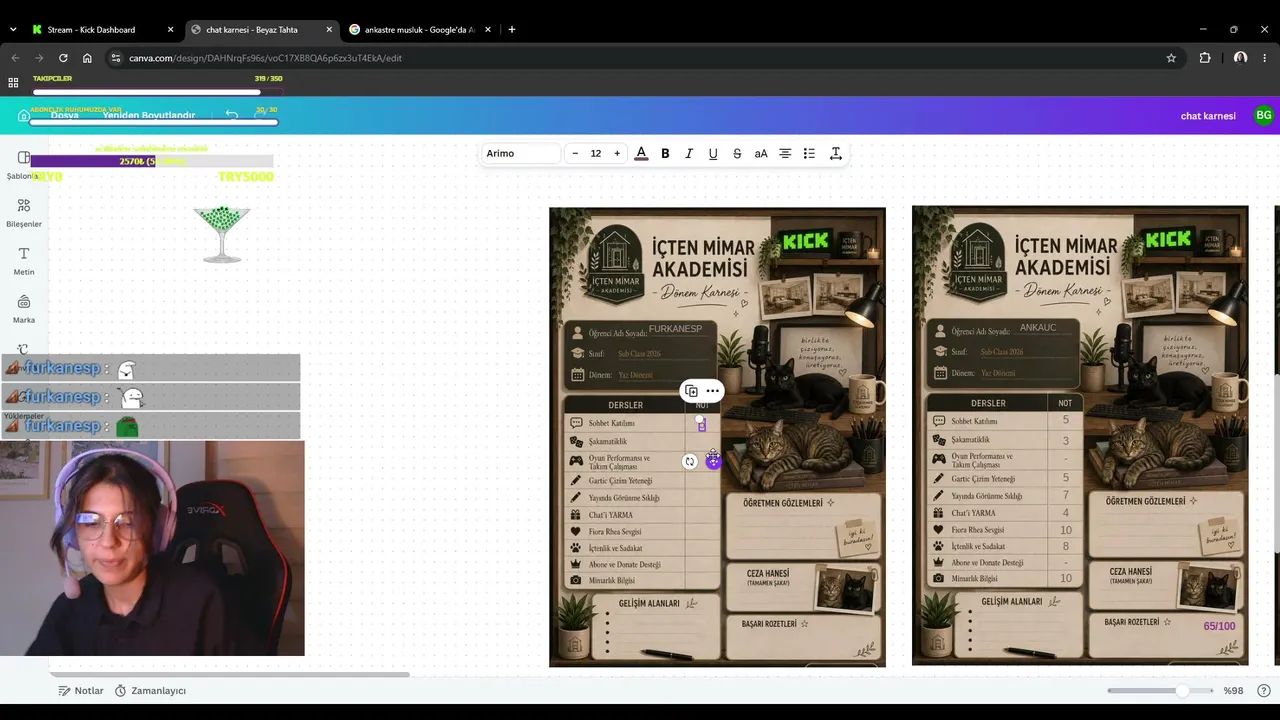Toggle strikethrough formatting
This screenshot has height=720, width=1280.
coord(737,154)
